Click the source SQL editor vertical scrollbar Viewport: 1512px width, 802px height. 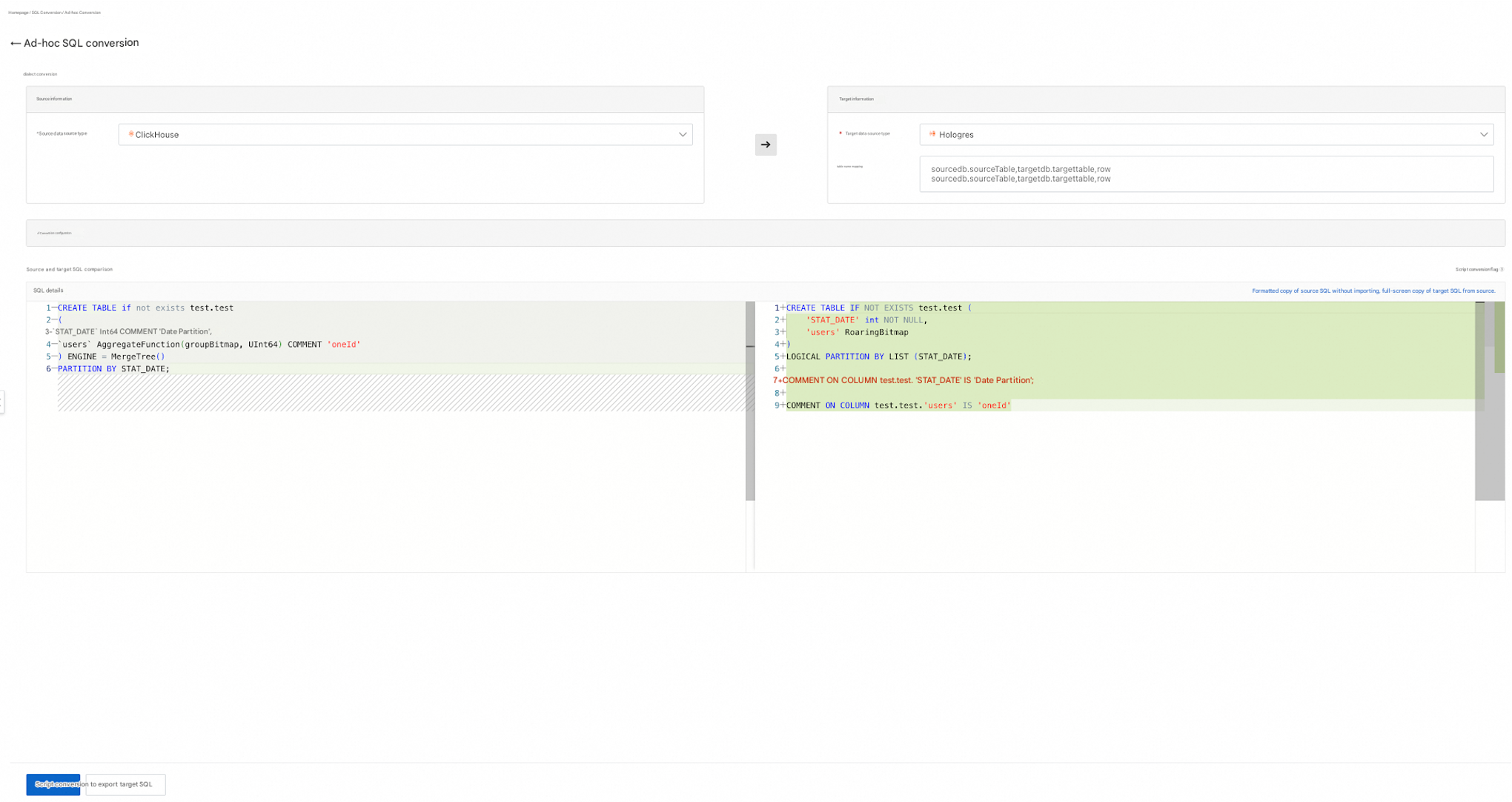coord(750,400)
